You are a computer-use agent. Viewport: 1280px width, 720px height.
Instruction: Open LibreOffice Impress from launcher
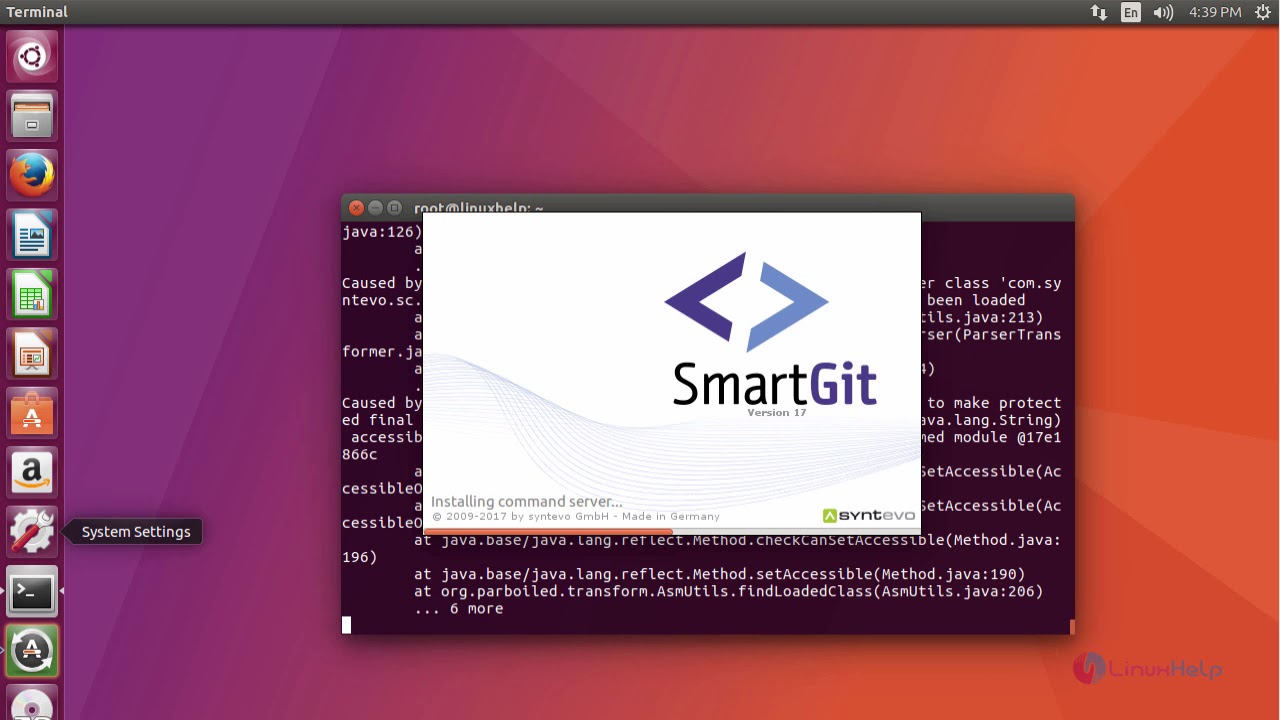(32, 354)
